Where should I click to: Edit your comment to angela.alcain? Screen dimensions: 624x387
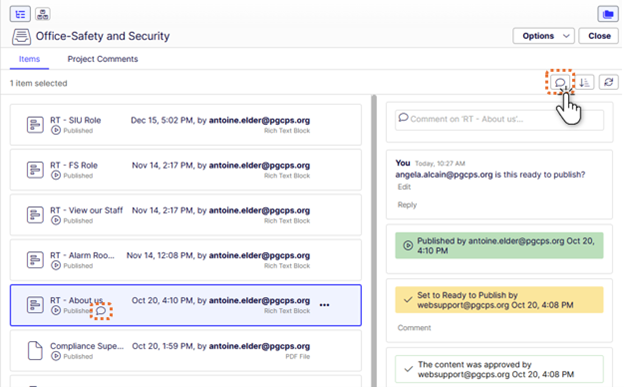point(404,187)
